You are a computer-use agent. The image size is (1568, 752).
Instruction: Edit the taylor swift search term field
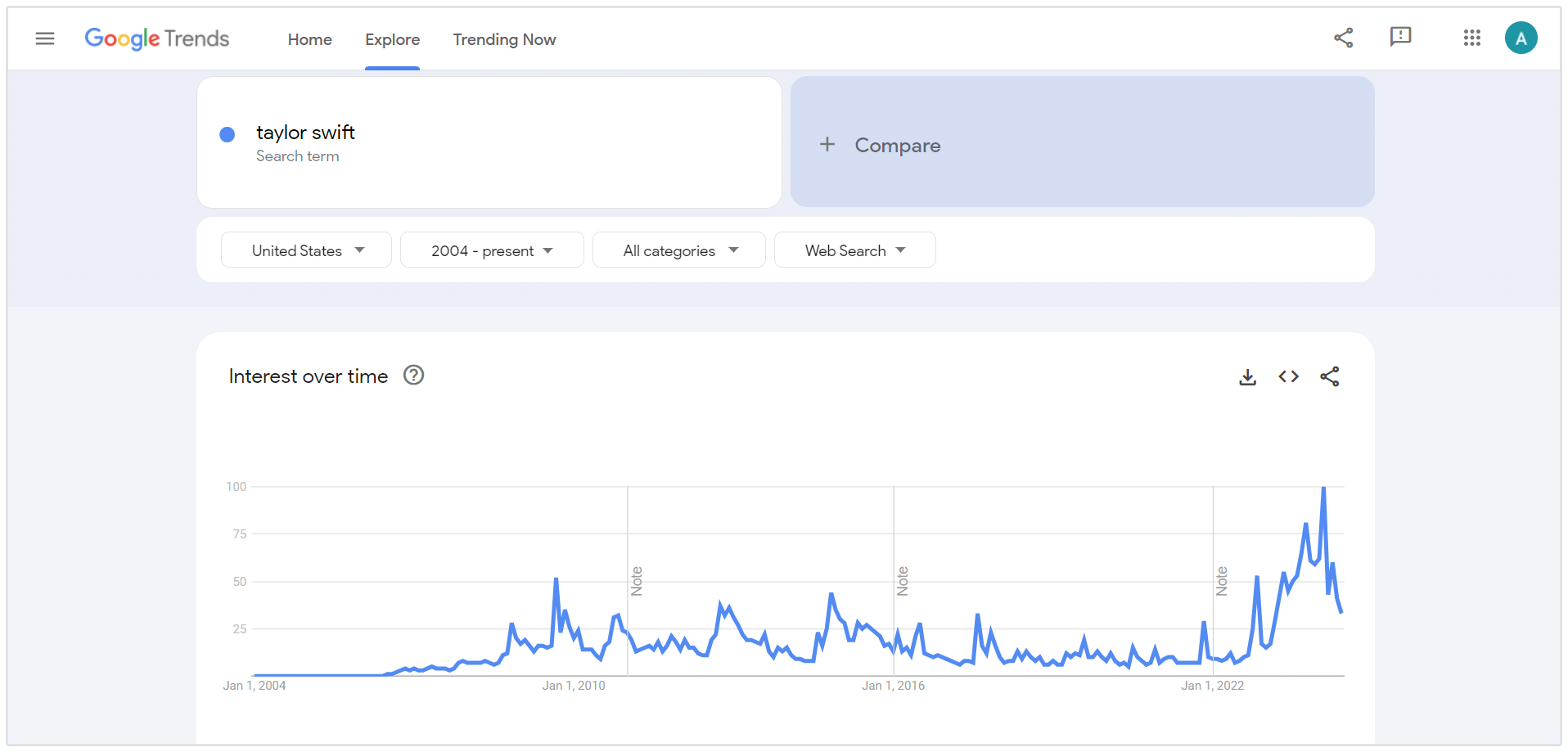pyautogui.click(x=305, y=133)
